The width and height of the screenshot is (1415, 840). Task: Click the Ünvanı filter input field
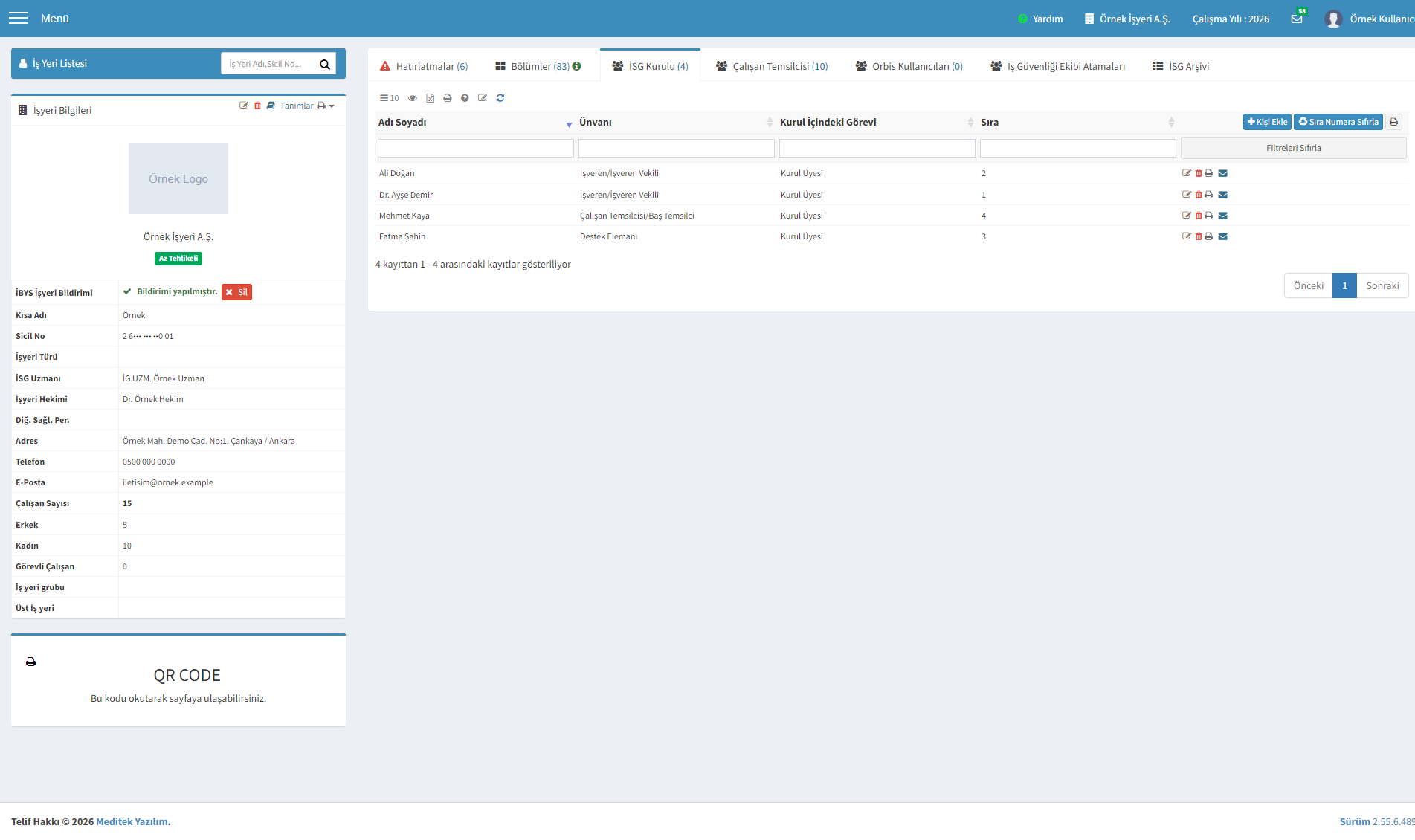coord(677,149)
